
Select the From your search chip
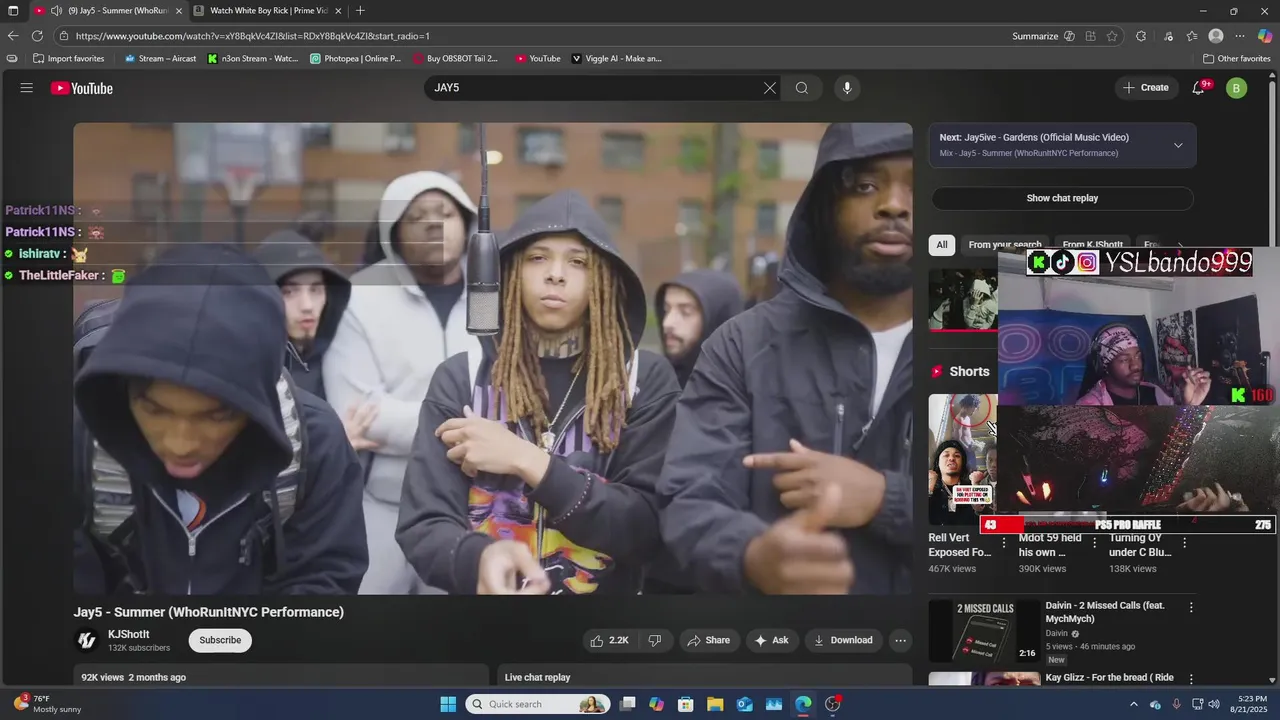pyautogui.click(x=1003, y=245)
